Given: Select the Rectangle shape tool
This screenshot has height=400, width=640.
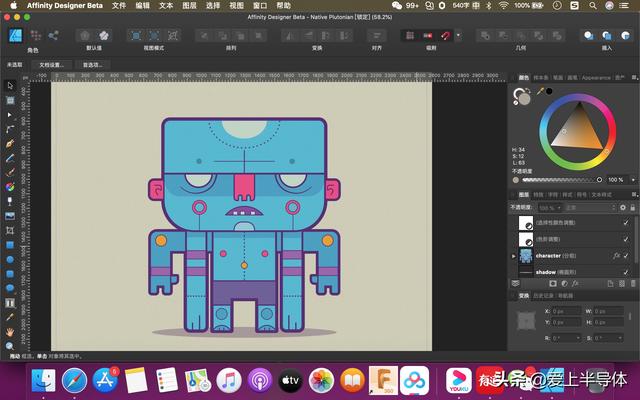Looking at the screenshot, I should [x=10, y=245].
